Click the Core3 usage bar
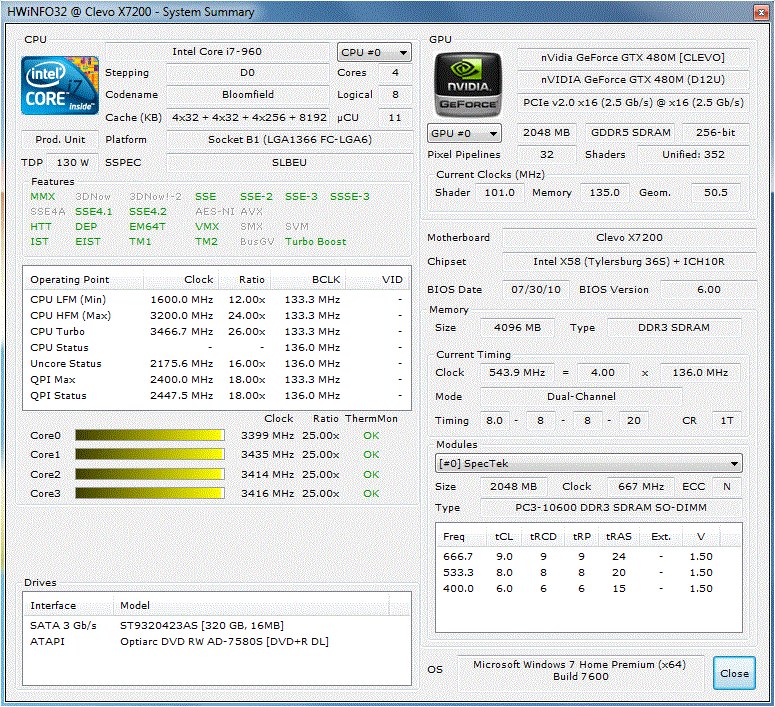The height and width of the screenshot is (707, 775). tap(150, 493)
